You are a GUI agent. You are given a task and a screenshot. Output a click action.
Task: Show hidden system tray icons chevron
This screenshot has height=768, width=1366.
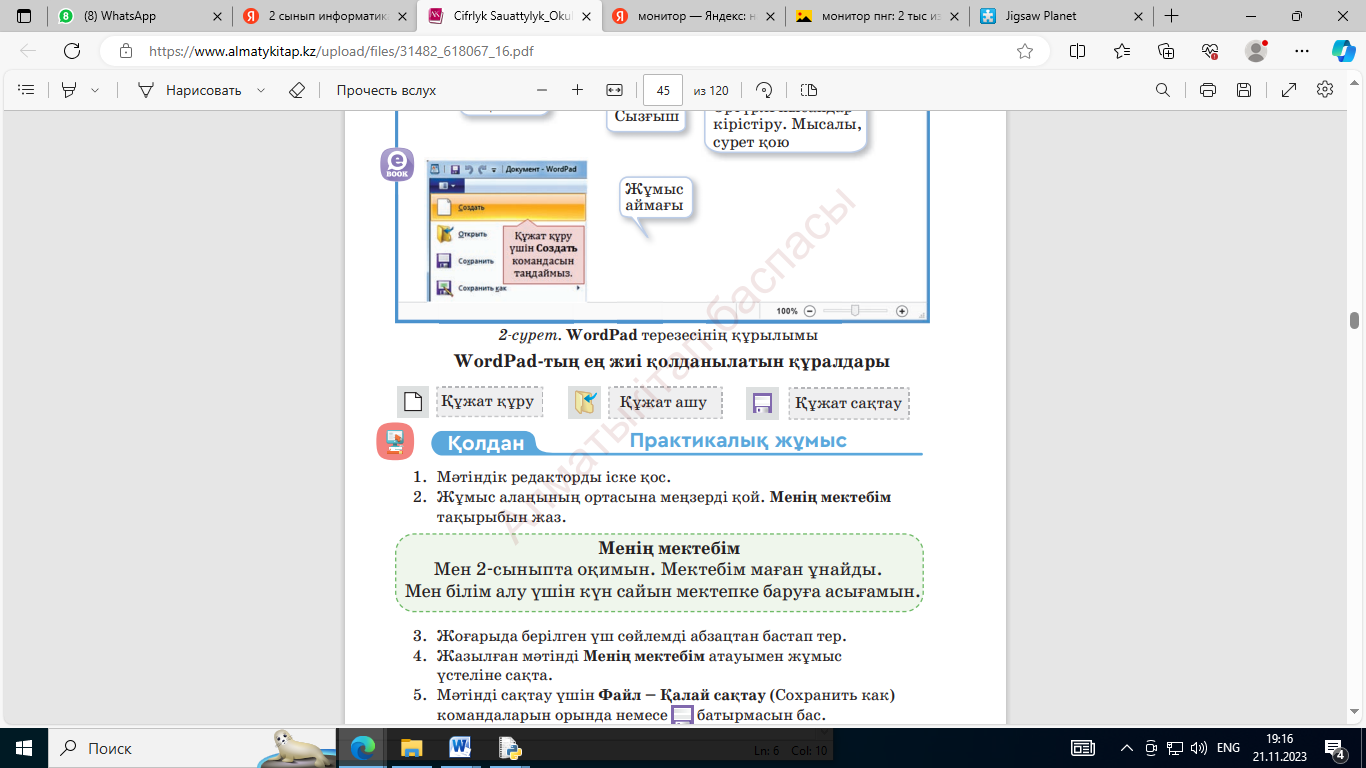[1127, 748]
